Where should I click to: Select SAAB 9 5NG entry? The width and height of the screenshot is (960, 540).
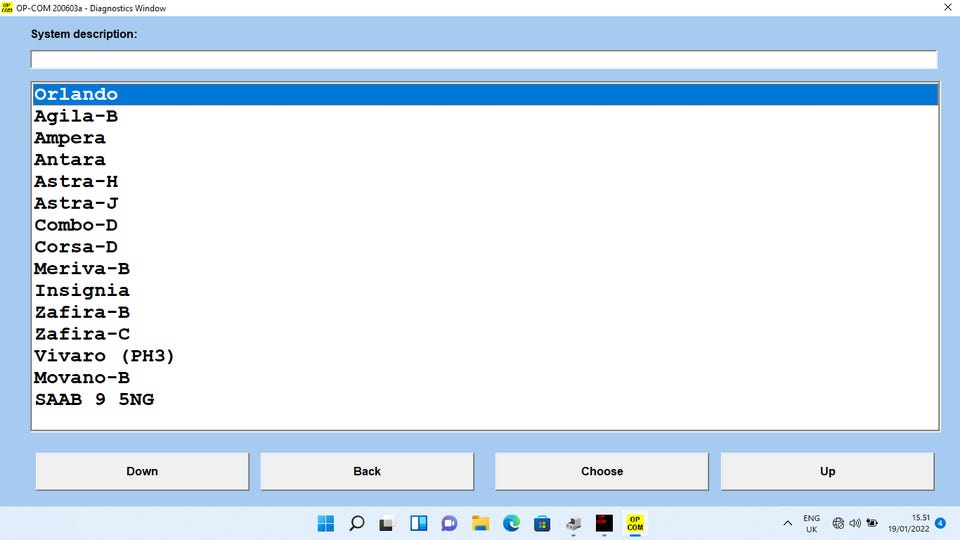click(x=485, y=400)
